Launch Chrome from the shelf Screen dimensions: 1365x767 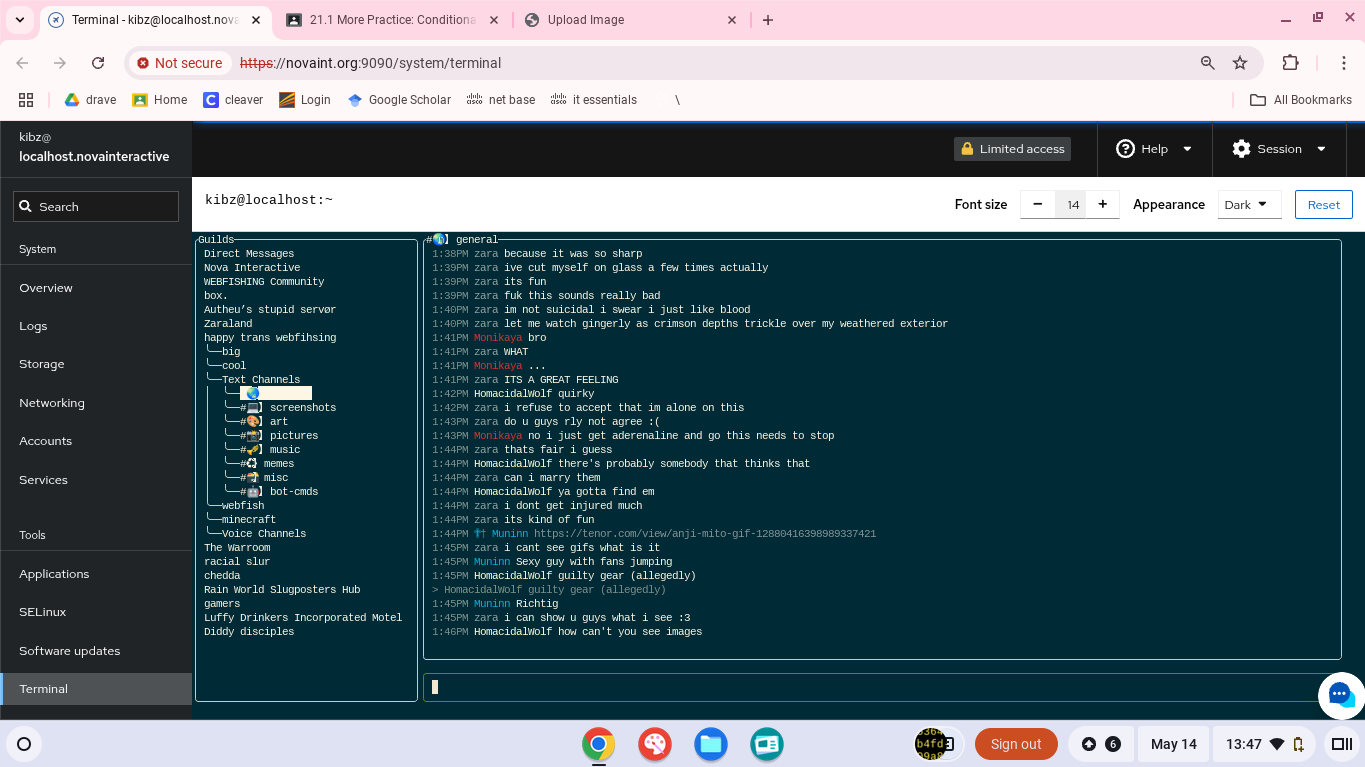(x=599, y=744)
